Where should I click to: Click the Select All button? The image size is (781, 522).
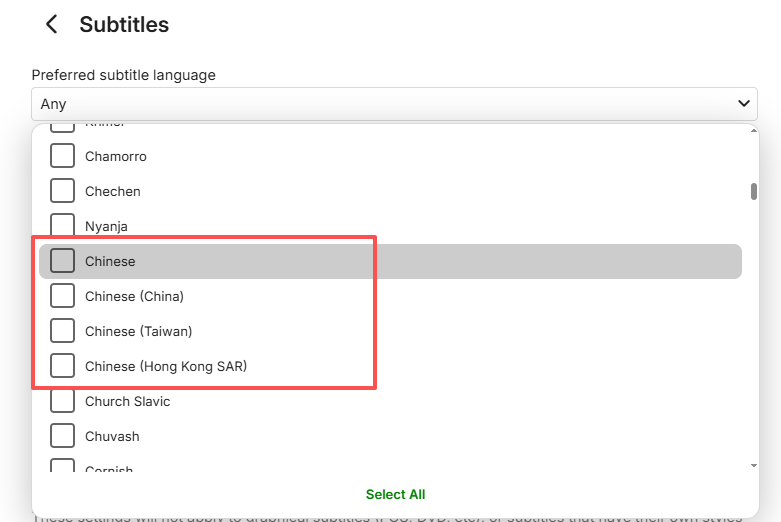point(395,494)
